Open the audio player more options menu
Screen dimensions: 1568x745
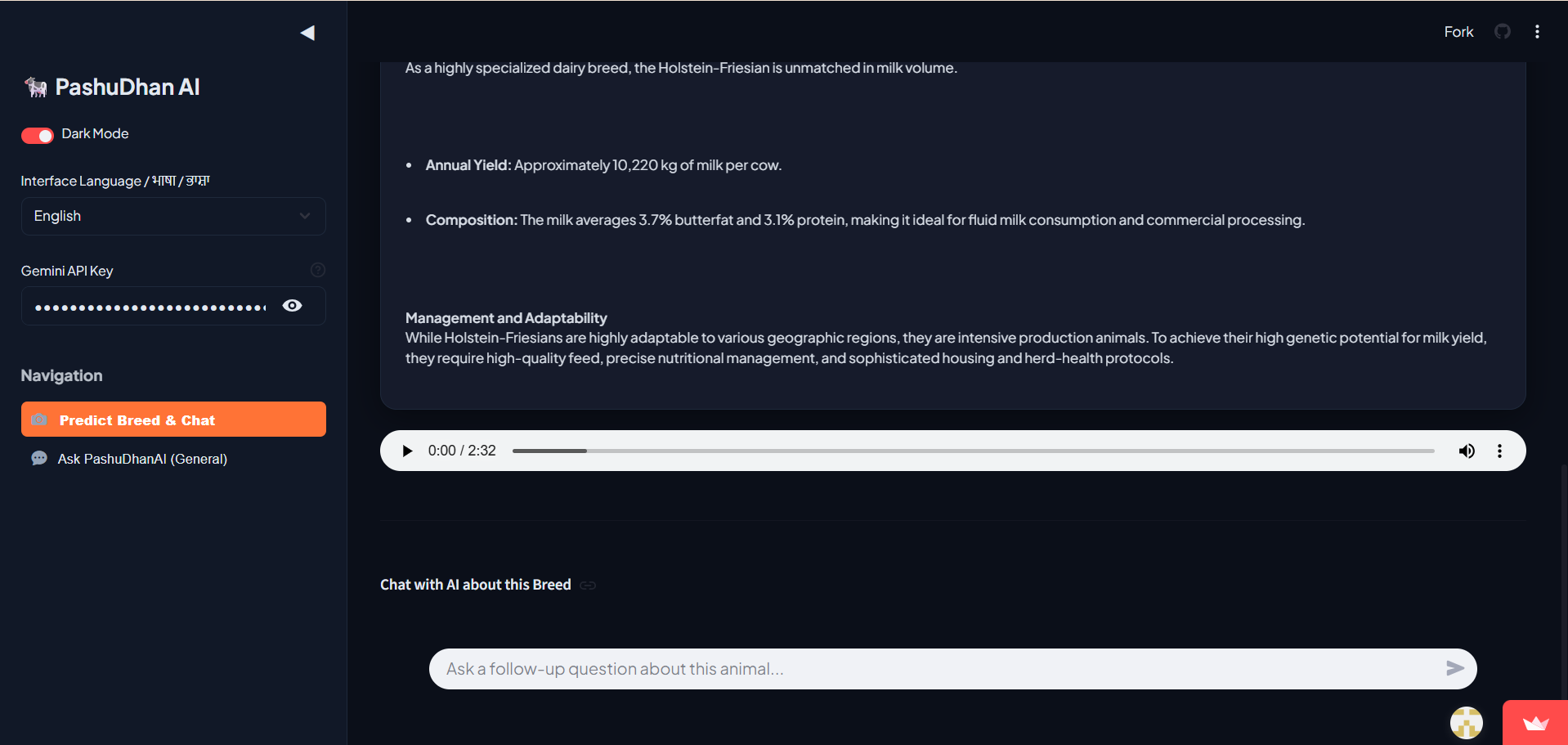pyautogui.click(x=1499, y=451)
